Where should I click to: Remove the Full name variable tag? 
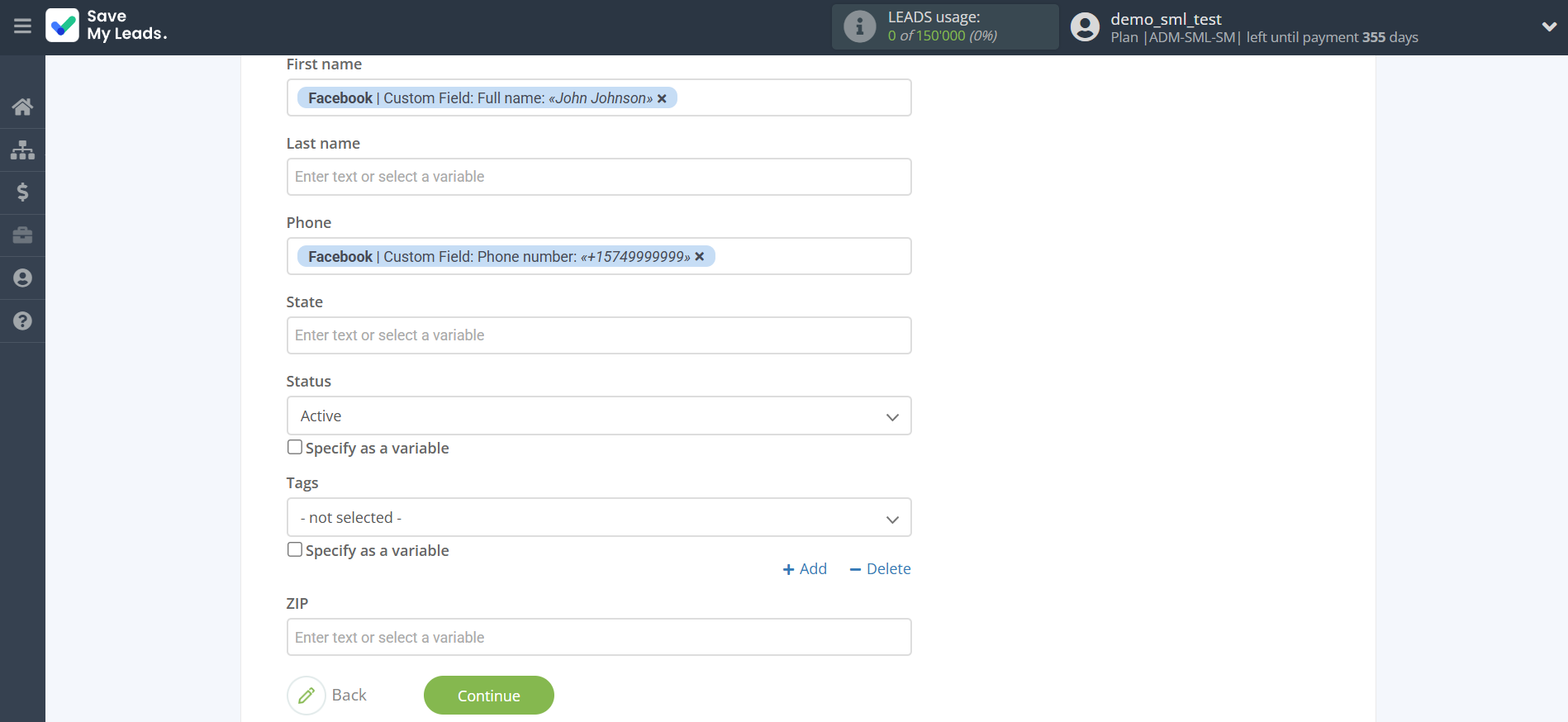662,98
